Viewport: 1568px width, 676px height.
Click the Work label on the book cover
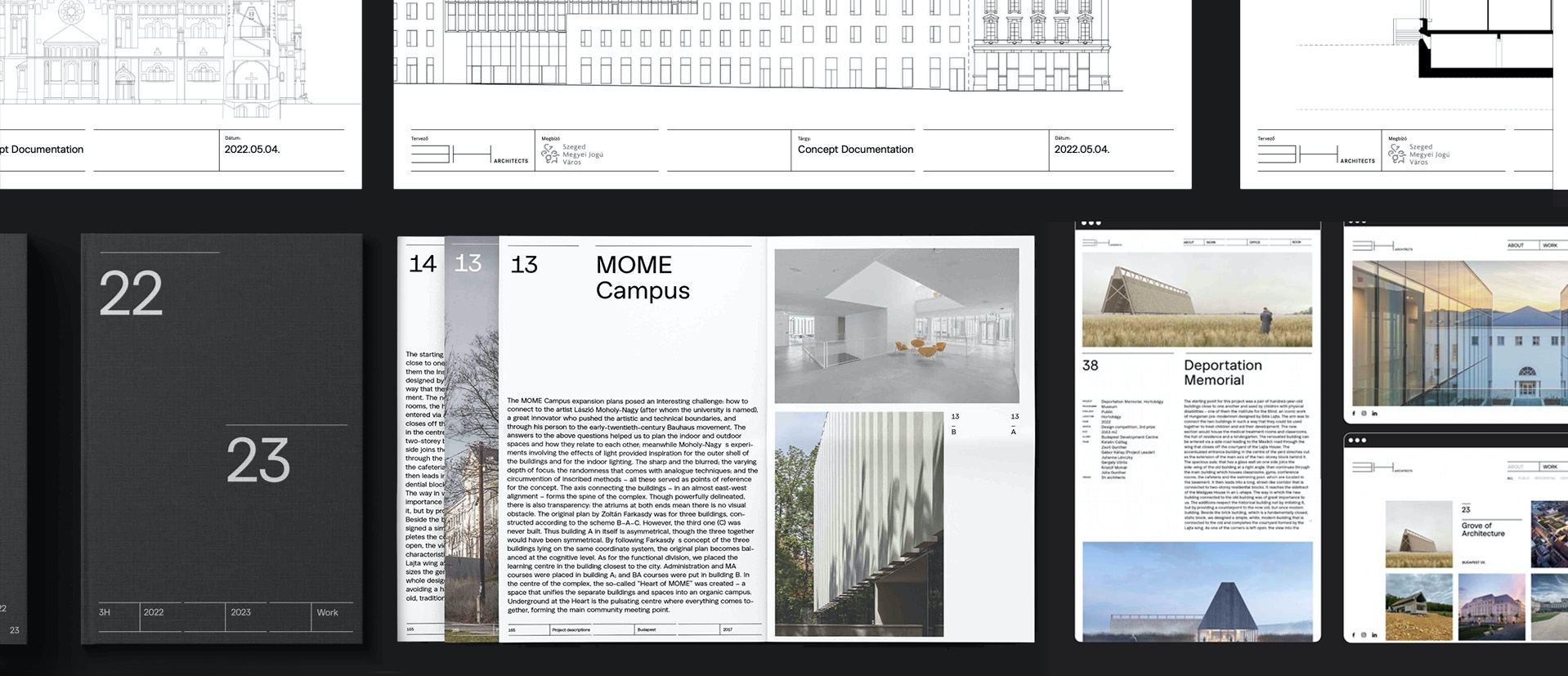pyautogui.click(x=327, y=612)
